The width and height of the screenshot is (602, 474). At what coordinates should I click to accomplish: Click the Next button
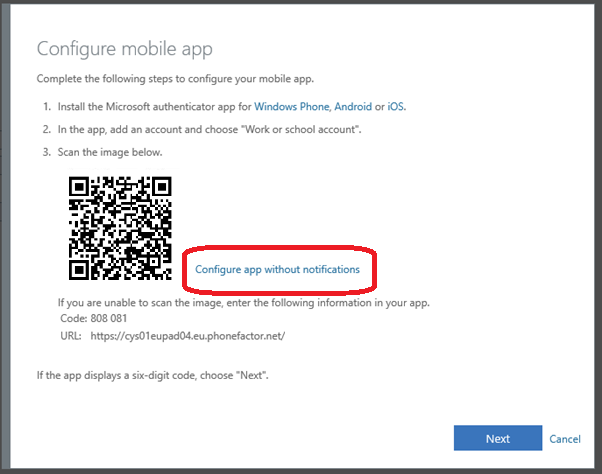498,438
